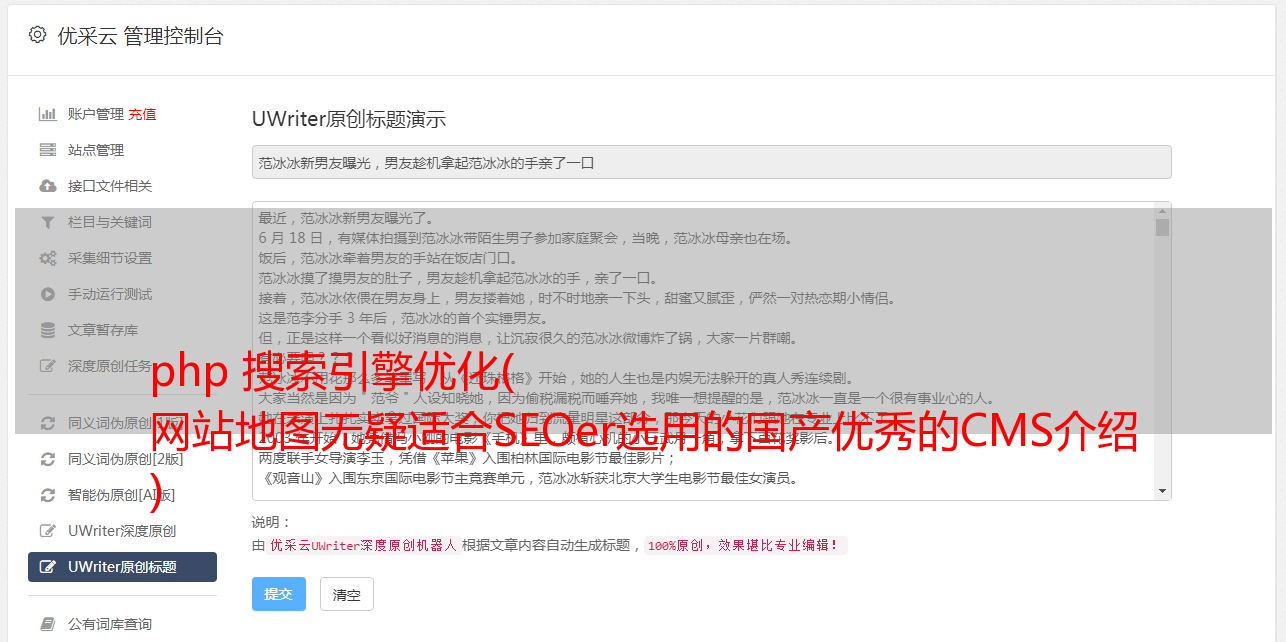Screen dimensions: 1286x642
Task: Click the blue 提交 submit button
Action: tap(278, 594)
